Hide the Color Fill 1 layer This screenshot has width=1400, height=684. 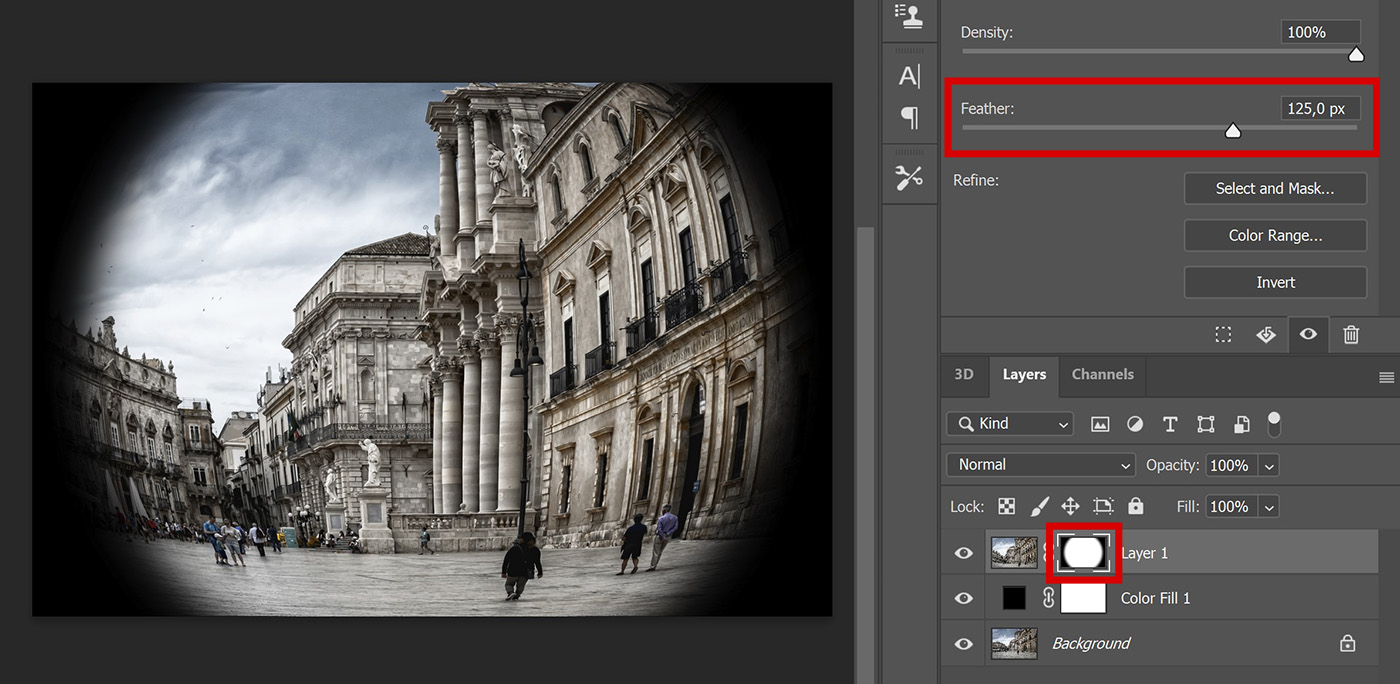click(963, 598)
